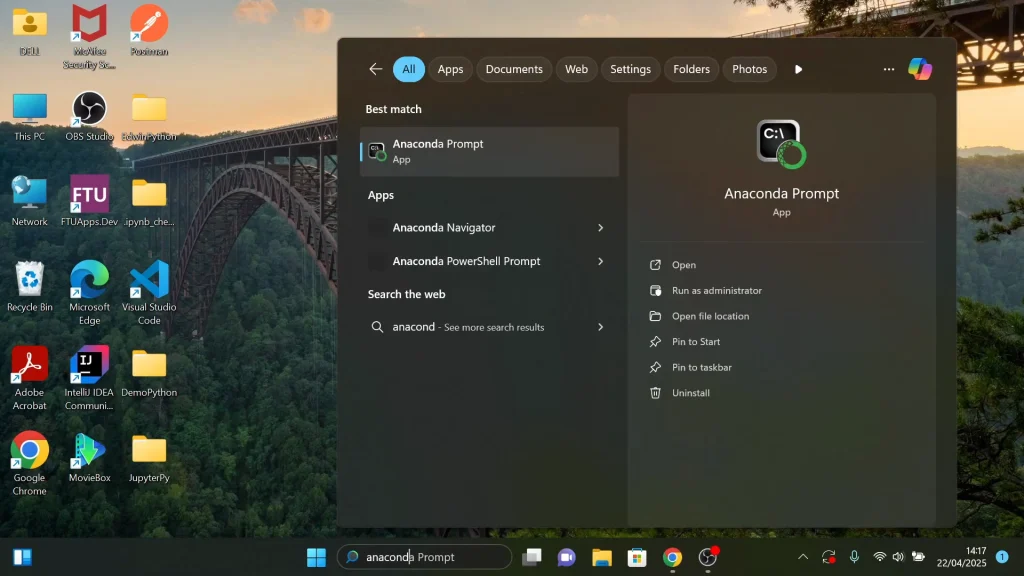This screenshot has width=1024, height=576.
Task: Select JupyterPy folder on desktop
Action: 149,458
